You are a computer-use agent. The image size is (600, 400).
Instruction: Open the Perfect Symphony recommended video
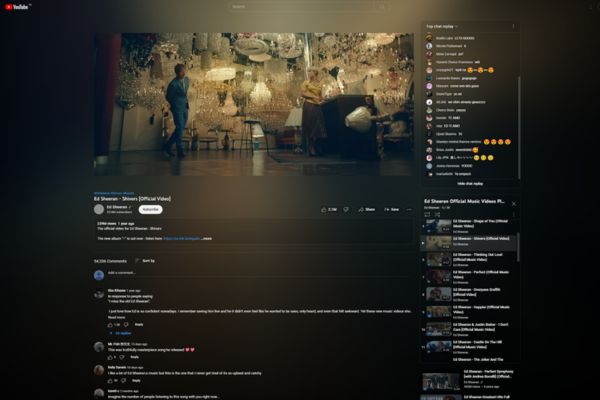pos(470,380)
